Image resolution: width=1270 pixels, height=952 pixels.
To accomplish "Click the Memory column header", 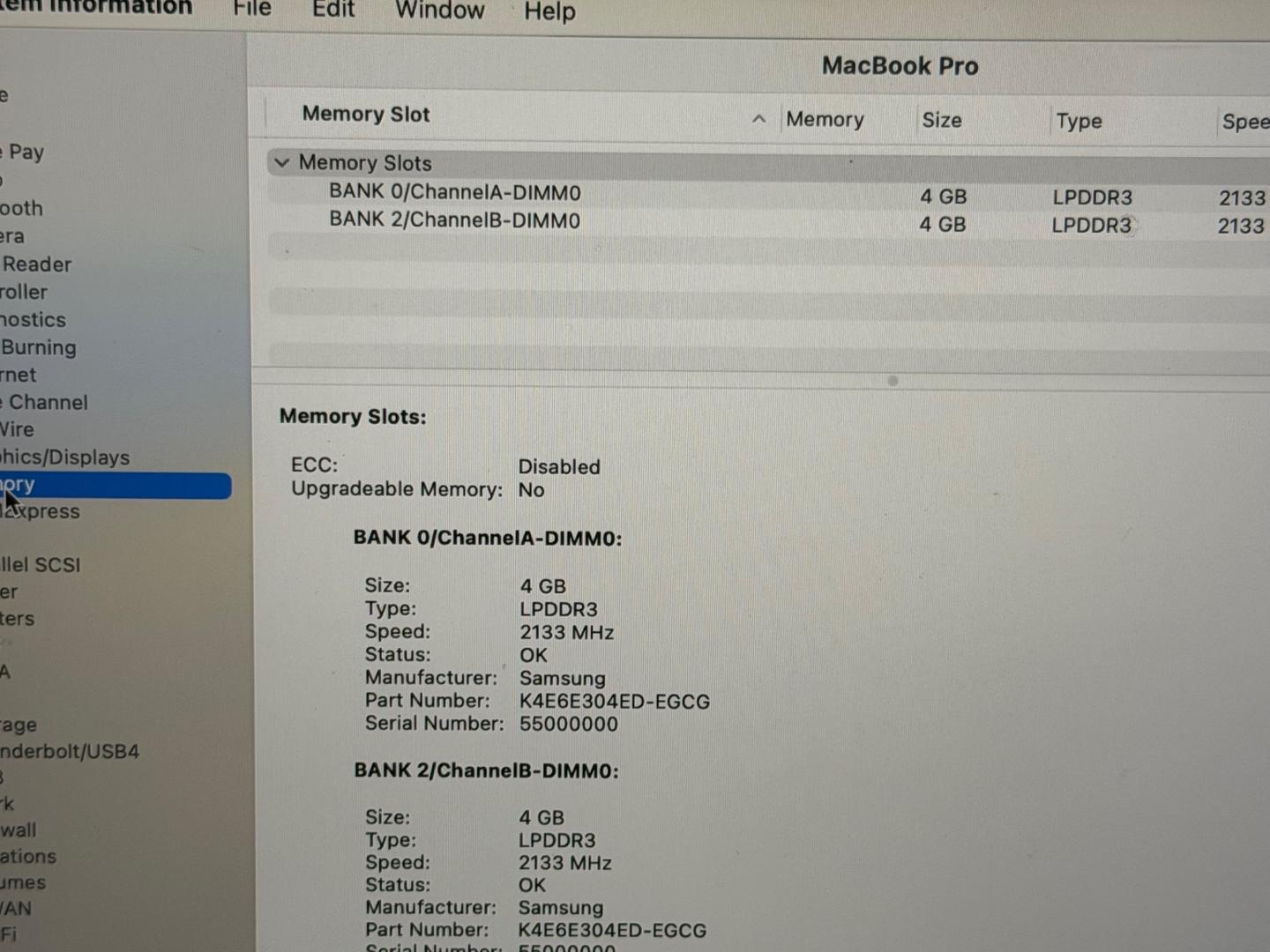I will pyautogui.click(x=825, y=119).
